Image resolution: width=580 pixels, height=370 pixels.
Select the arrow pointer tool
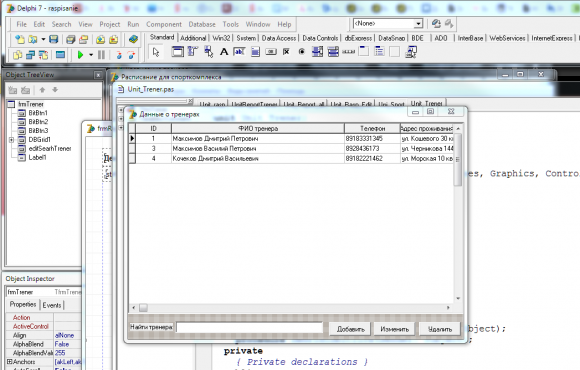coord(156,52)
